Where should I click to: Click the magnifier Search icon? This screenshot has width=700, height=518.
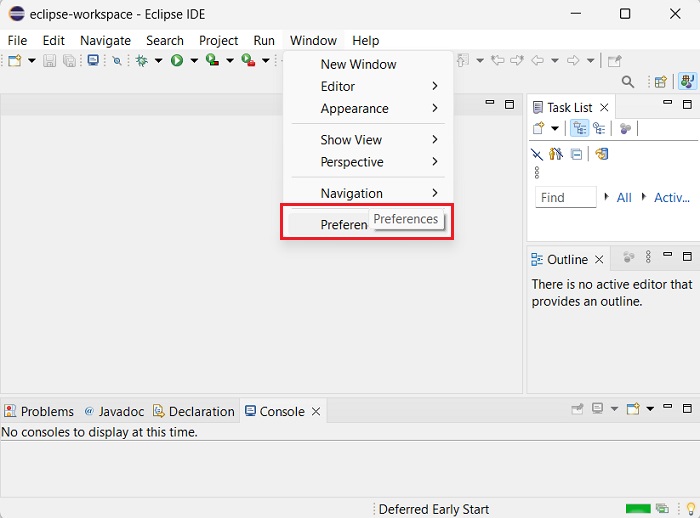pos(628,82)
